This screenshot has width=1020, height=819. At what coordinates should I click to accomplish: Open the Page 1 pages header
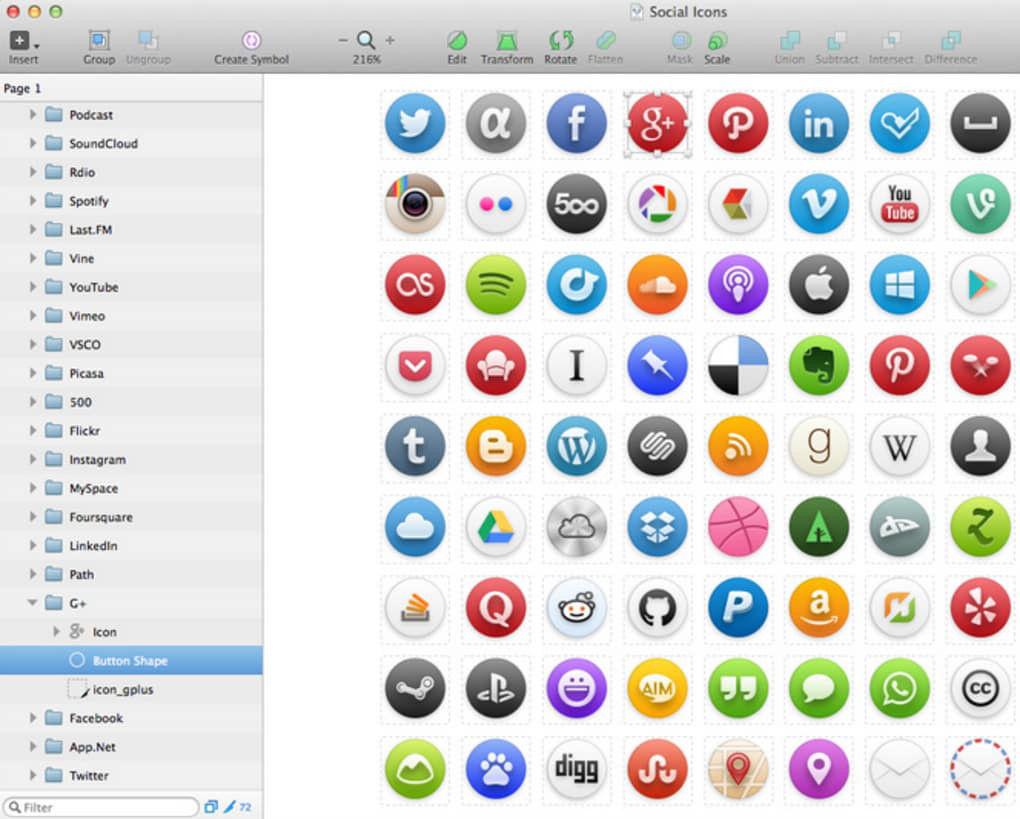pos(131,88)
